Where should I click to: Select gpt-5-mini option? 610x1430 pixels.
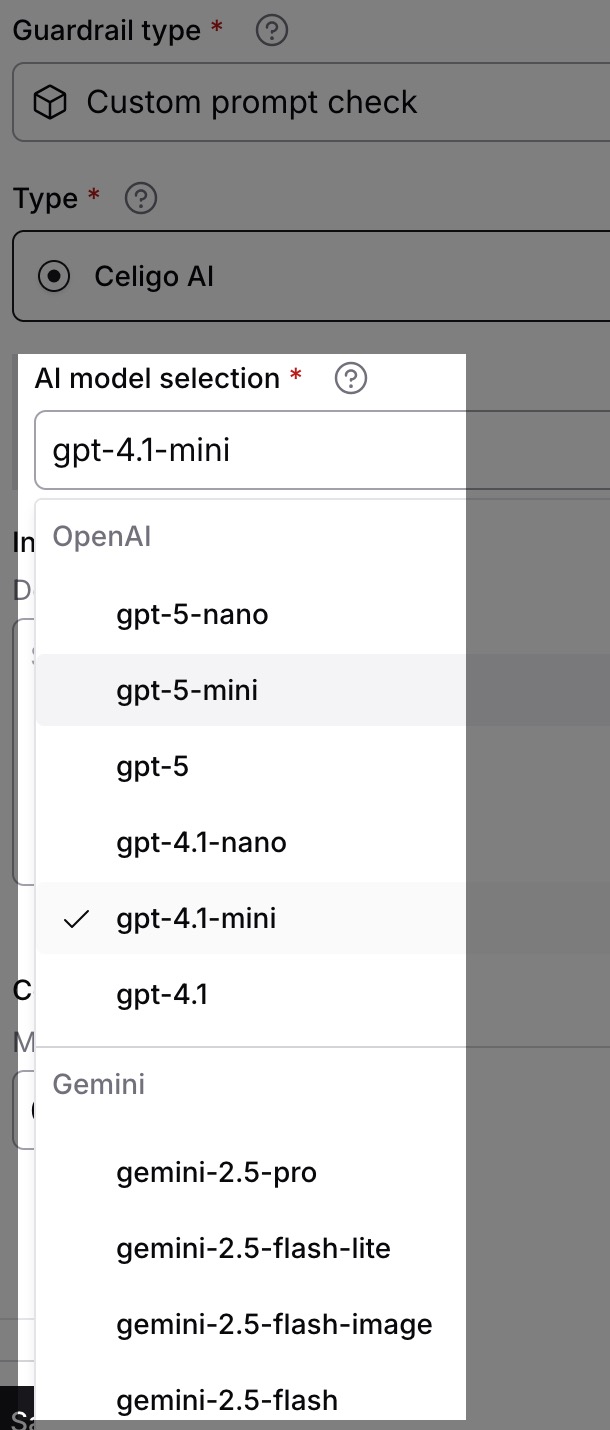click(x=251, y=690)
